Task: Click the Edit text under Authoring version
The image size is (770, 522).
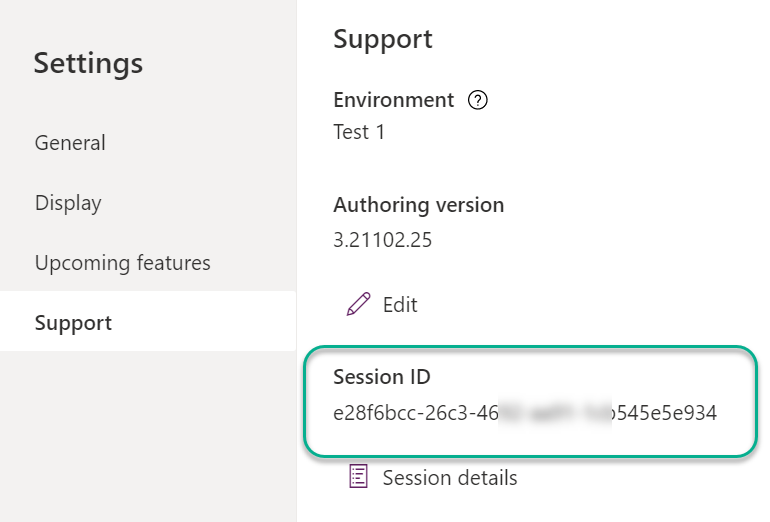Action: pos(400,304)
